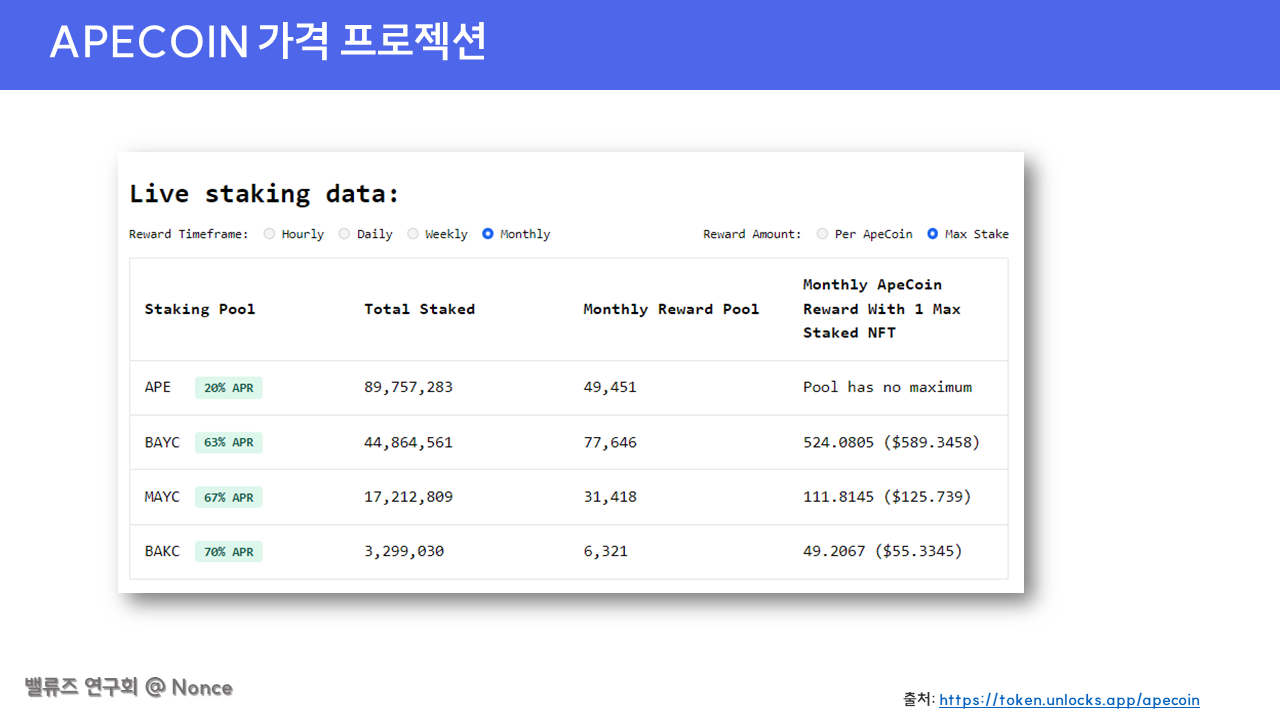Choose the Weekly reward timeframe

(x=413, y=233)
